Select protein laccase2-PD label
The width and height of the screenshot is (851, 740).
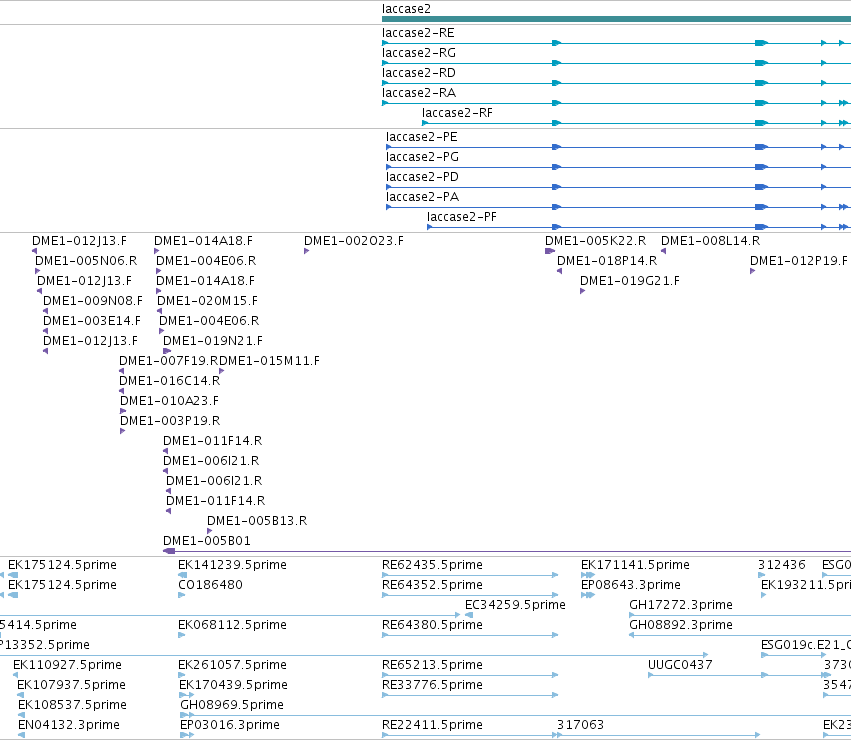[x=422, y=177]
